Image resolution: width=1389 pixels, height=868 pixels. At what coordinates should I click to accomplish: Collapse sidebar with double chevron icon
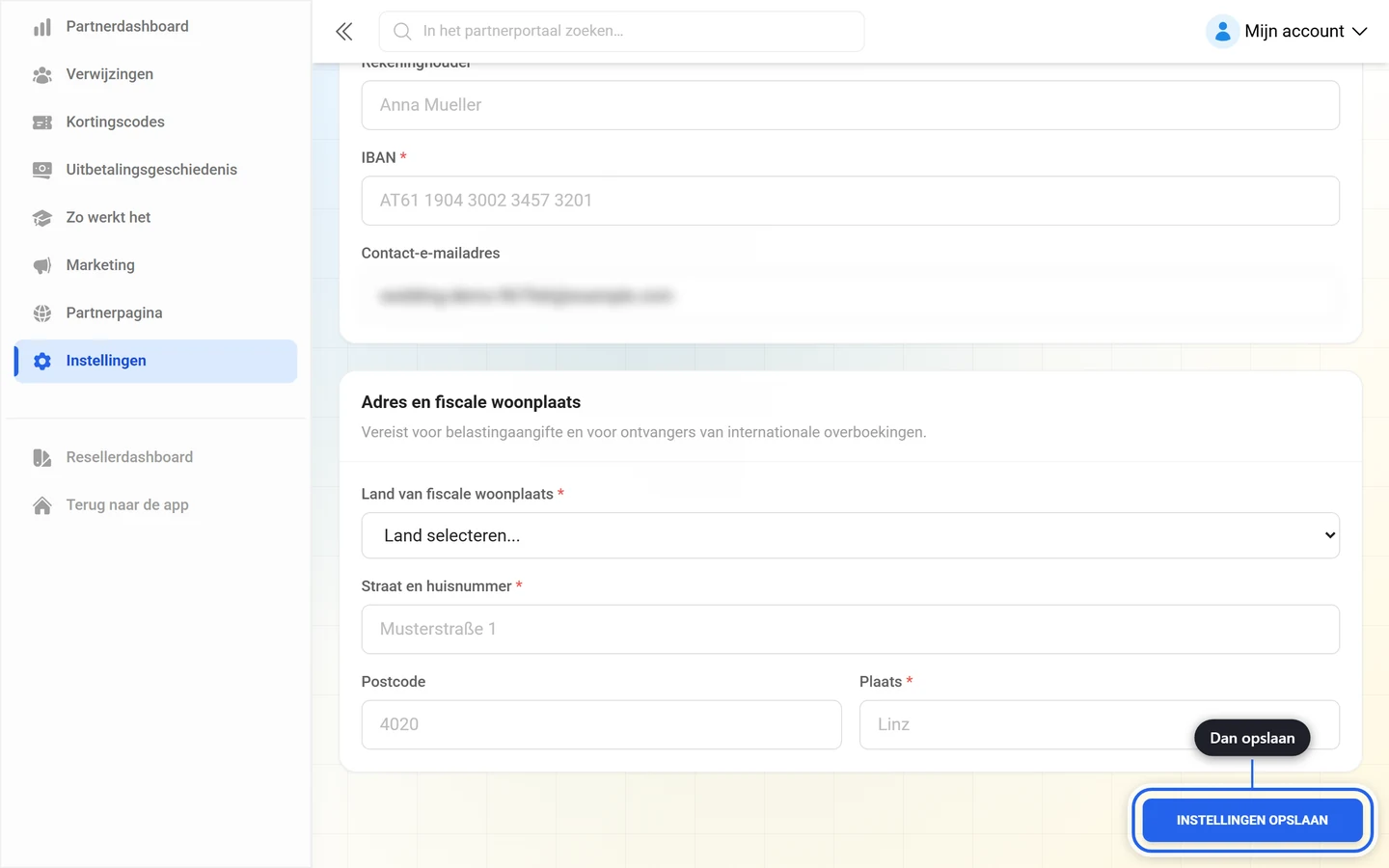coord(344,32)
